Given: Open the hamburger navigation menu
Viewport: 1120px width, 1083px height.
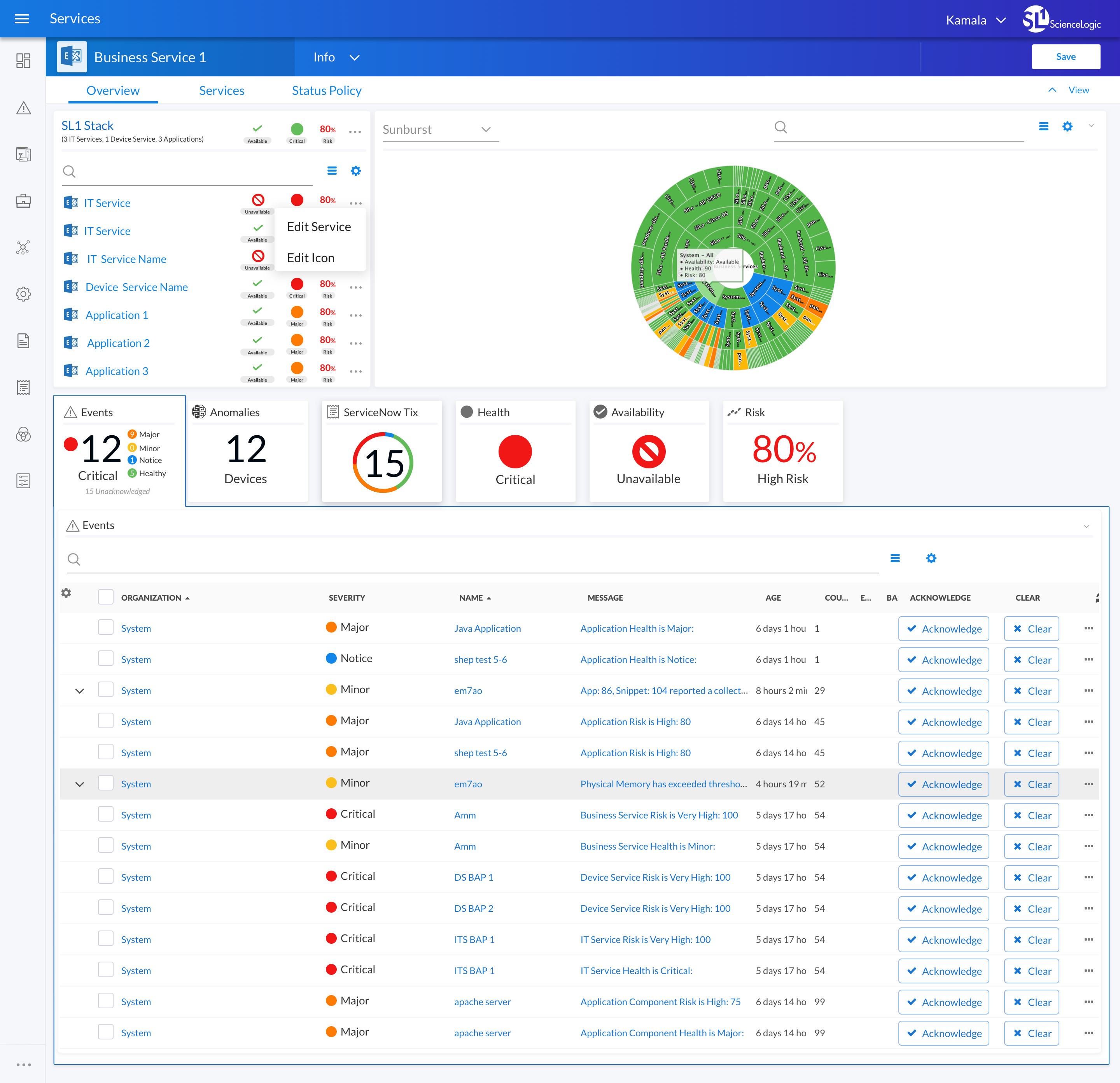Looking at the screenshot, I should pyautogui.click(x=22, y=19).
